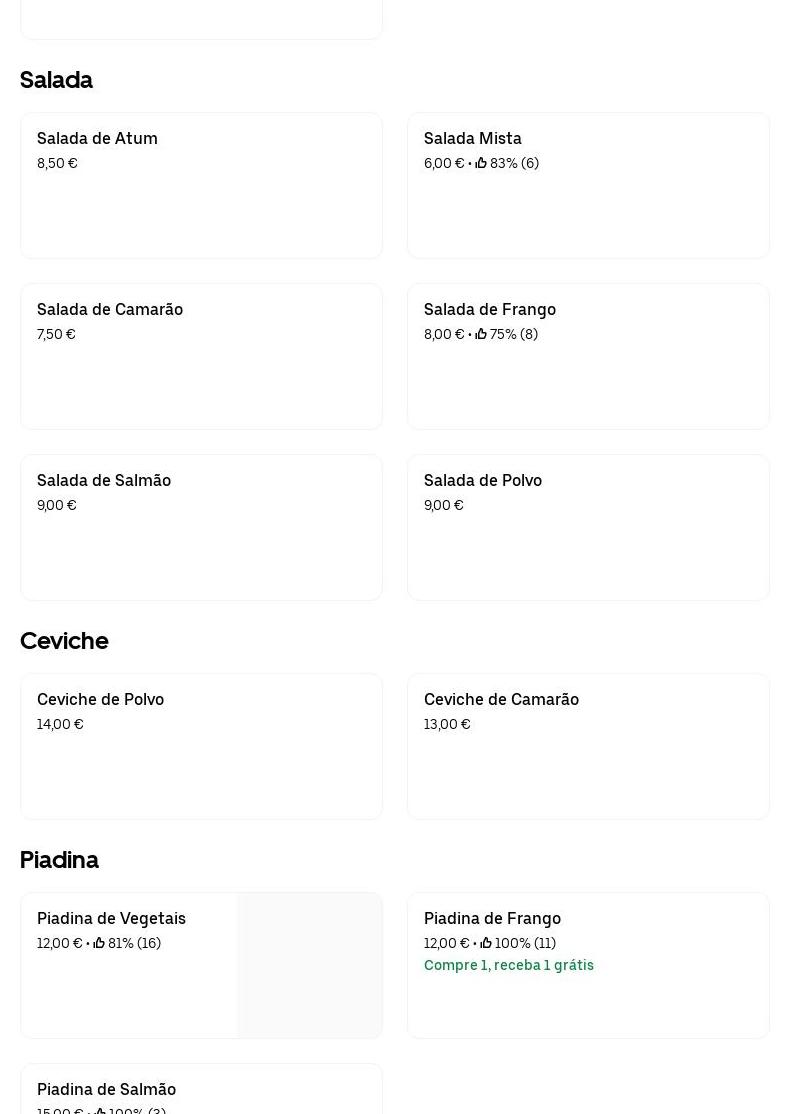Click thumbs-up icon on Piadina de Frango
The image size is (804, 1114).
[486, 943]
